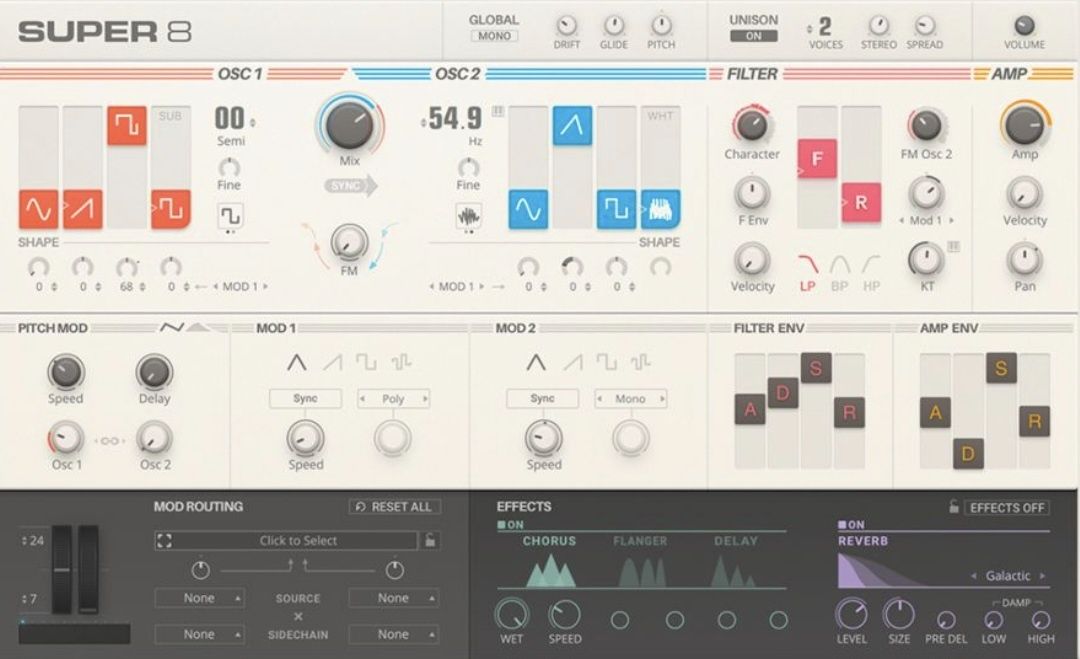Choose MOD 1 square LFO shape
The image size is (1080, 659).
(x=366, y=362)
